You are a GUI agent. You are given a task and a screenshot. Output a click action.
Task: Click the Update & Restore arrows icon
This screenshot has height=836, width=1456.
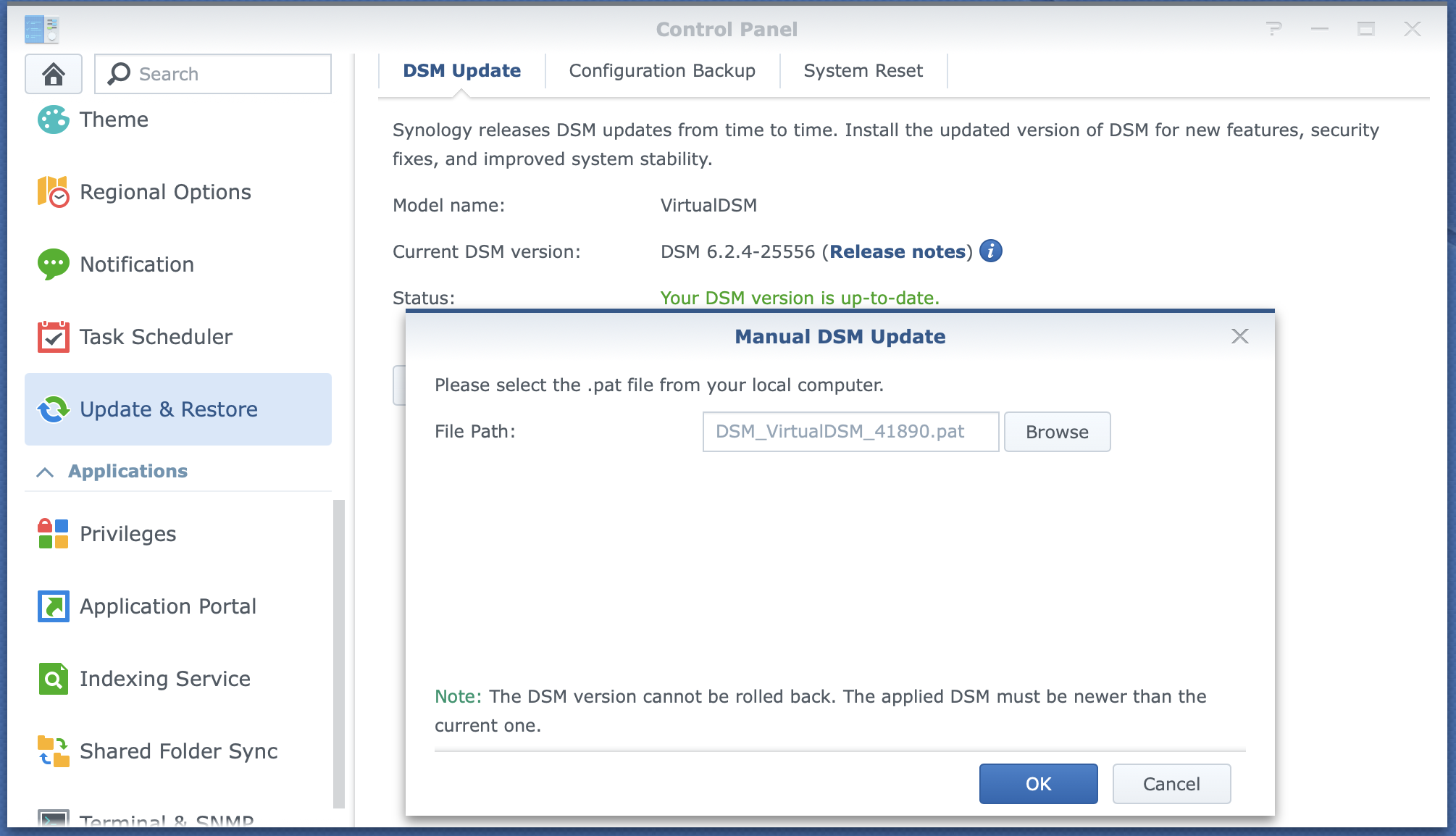(x=54, y=409)
